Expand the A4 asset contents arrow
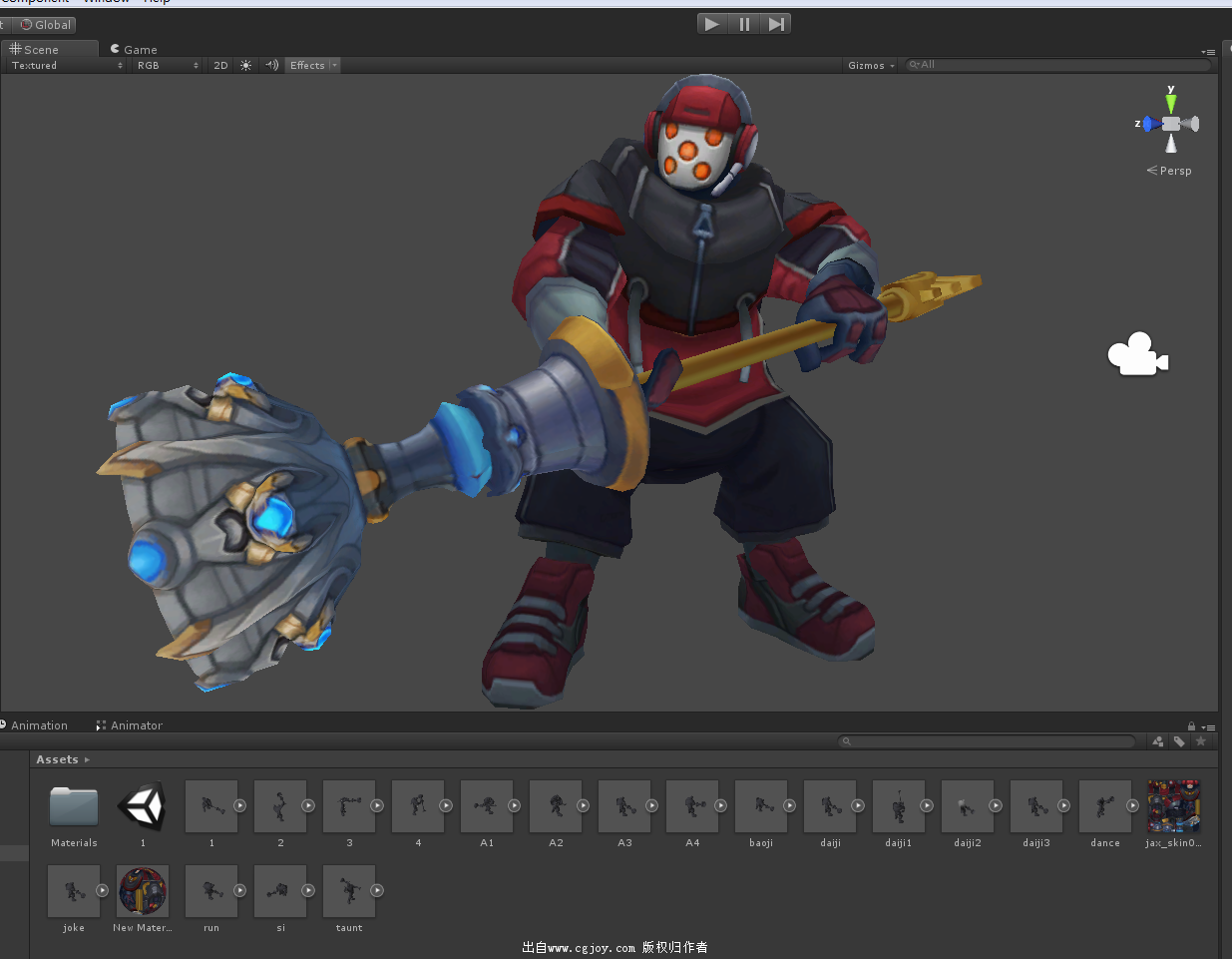The height and width of the screenshot is (959, 1232). coord(720,805)
